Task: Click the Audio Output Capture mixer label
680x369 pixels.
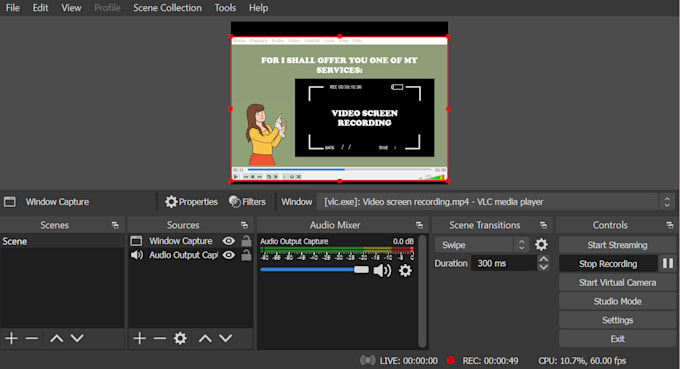Action: (x=294, y=241)
